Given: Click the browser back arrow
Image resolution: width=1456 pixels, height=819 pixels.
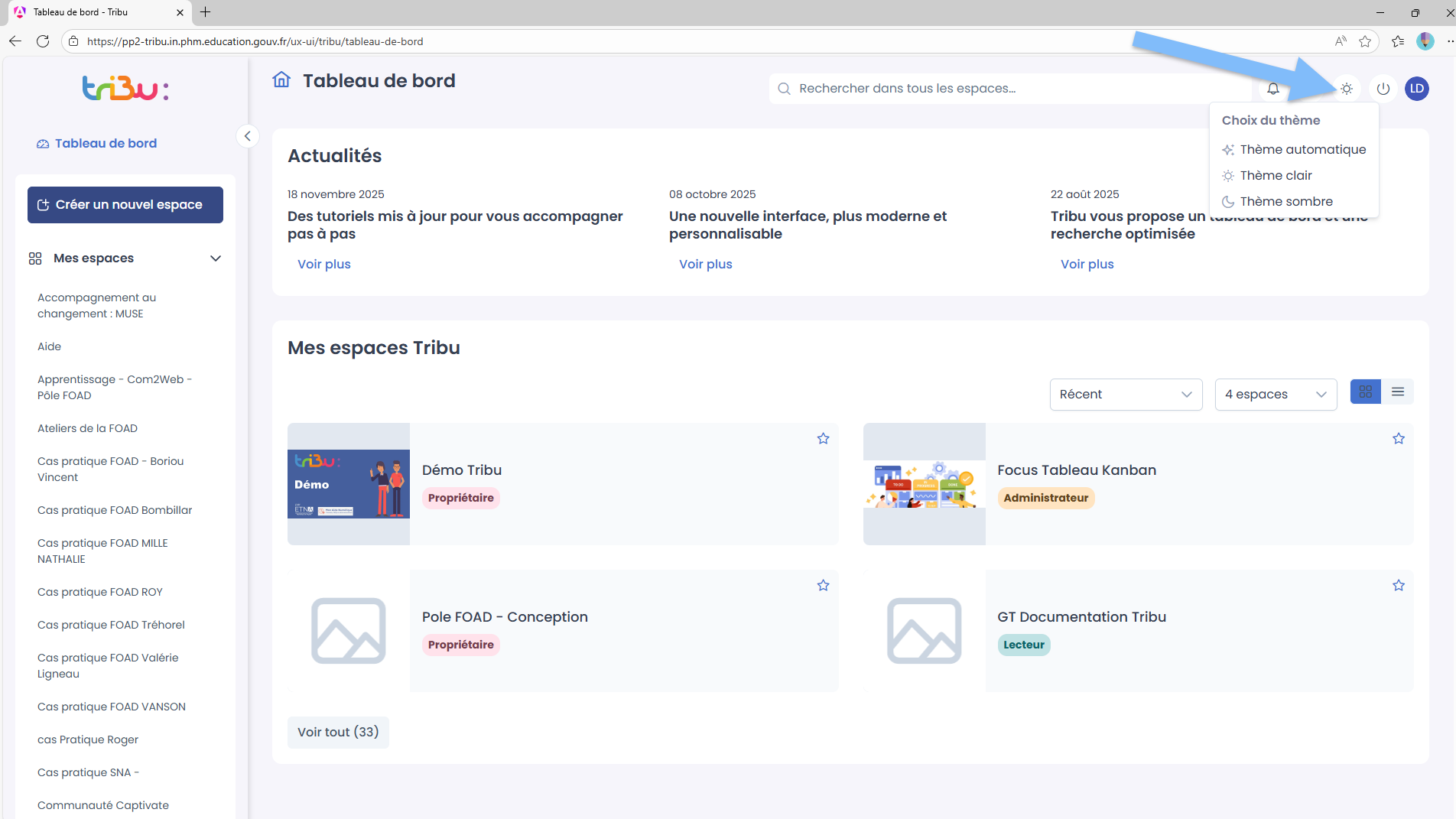Looking at the screenshot, I should click(x=15, y=41).
